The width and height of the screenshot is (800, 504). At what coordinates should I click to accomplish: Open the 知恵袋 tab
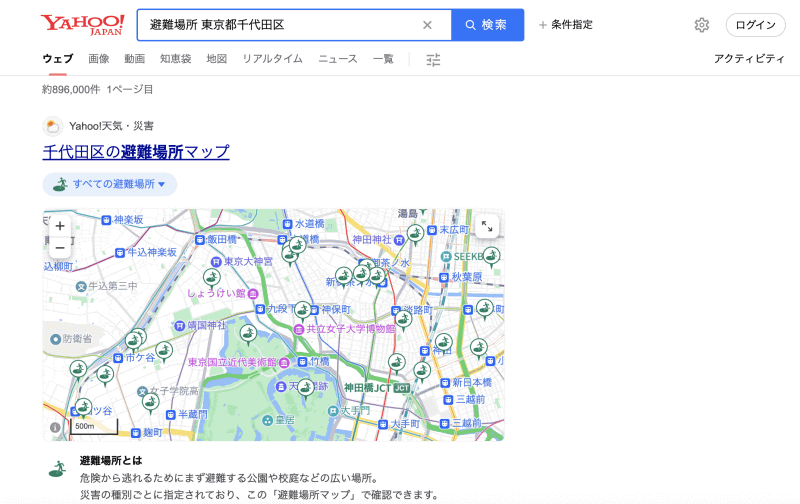pyautogui.click(x=176, y=59)
